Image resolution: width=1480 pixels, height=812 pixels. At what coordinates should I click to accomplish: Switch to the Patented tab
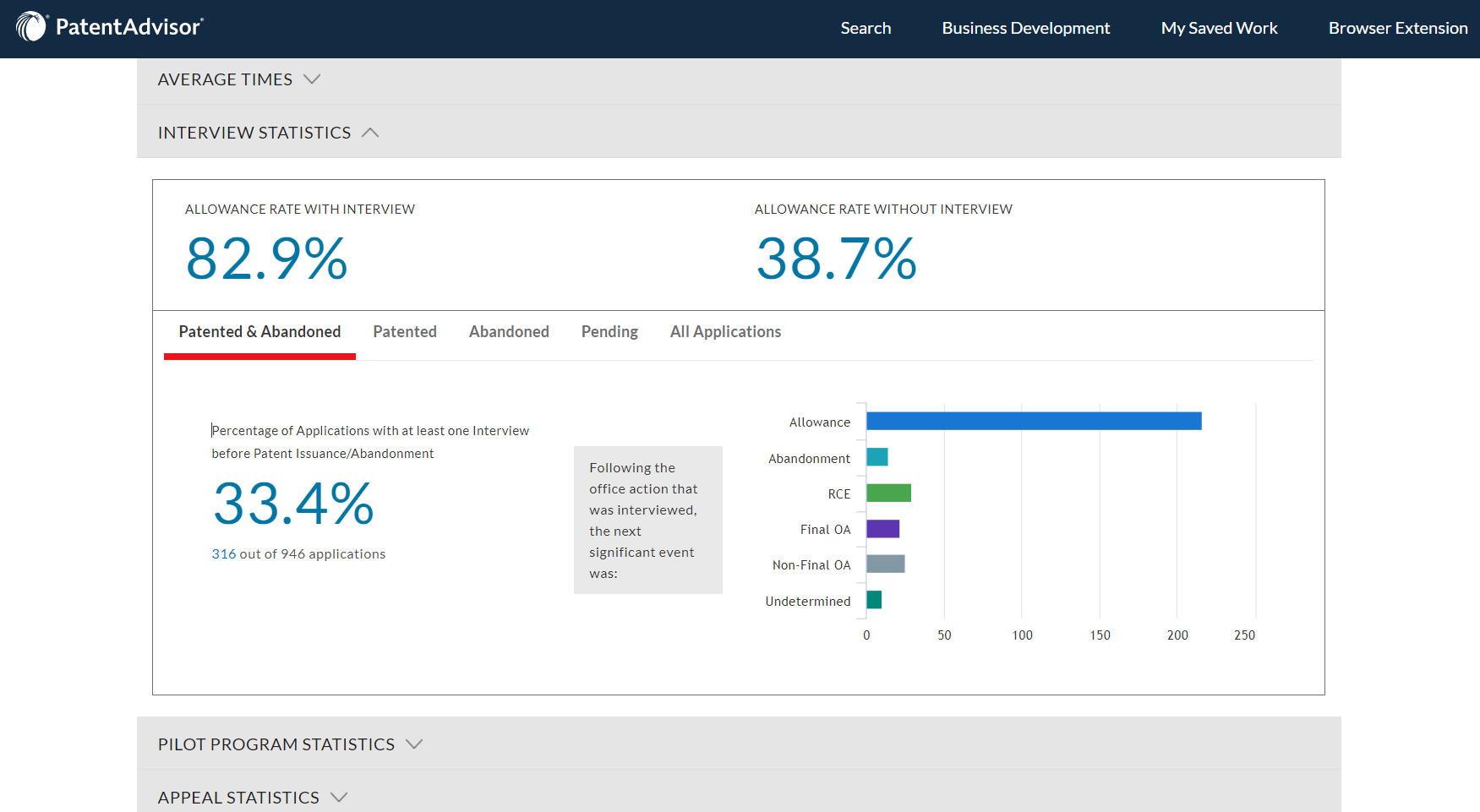(405, 332)
